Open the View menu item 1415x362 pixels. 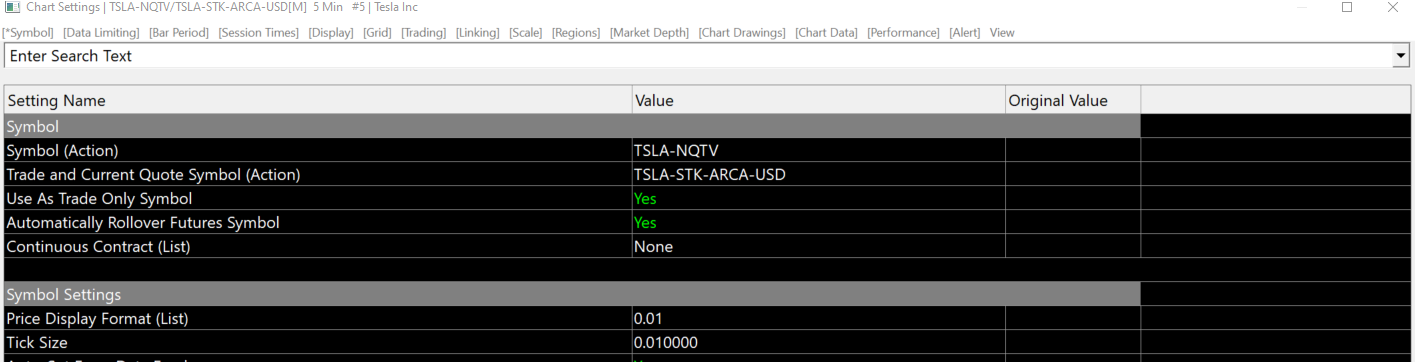[x=1002, y=33]
